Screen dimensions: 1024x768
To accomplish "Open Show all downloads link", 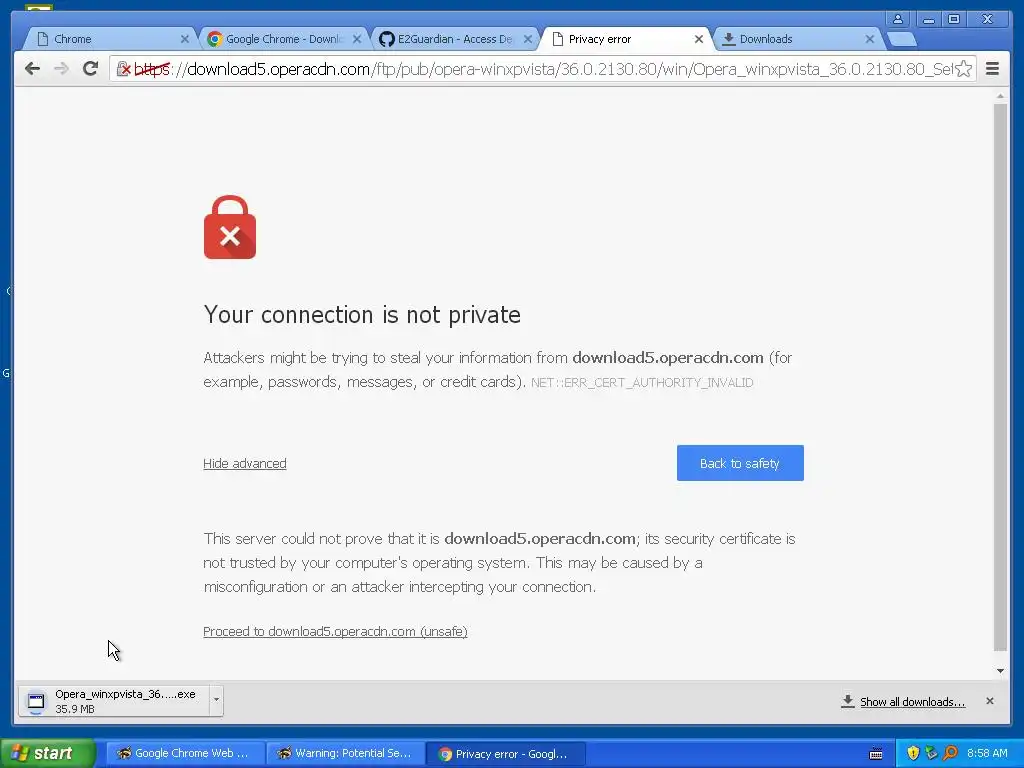I will tap(912, 701).
